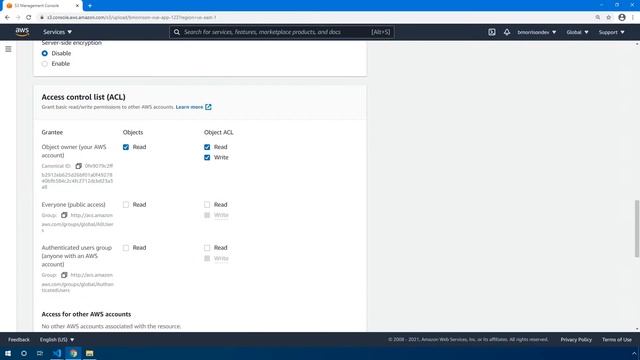The image size is (640, 360).
Task: Expand the Services dropdown
Action: 58,32
